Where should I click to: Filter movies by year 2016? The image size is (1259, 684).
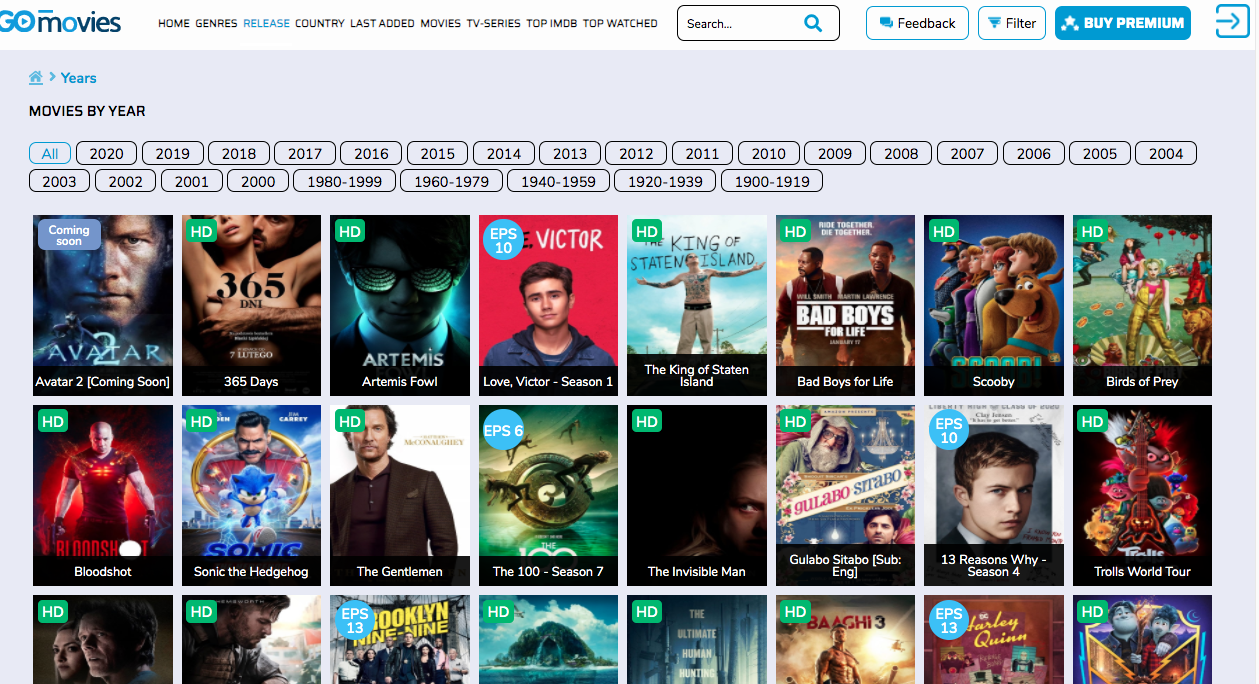coord(371,153)
